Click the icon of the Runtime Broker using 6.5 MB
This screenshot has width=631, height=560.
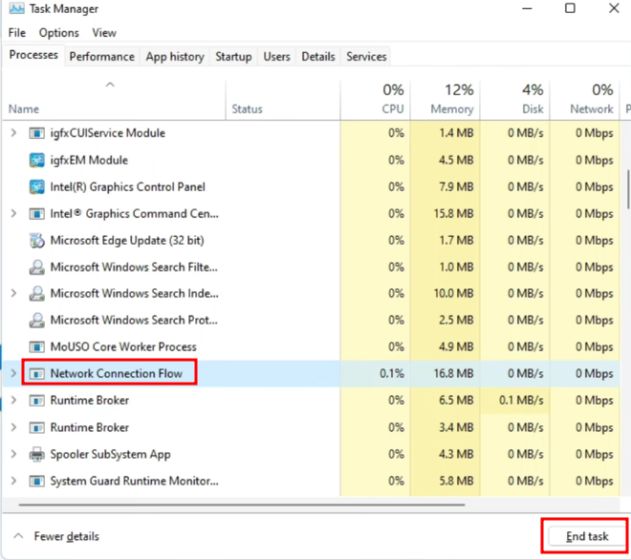[37, 401]
